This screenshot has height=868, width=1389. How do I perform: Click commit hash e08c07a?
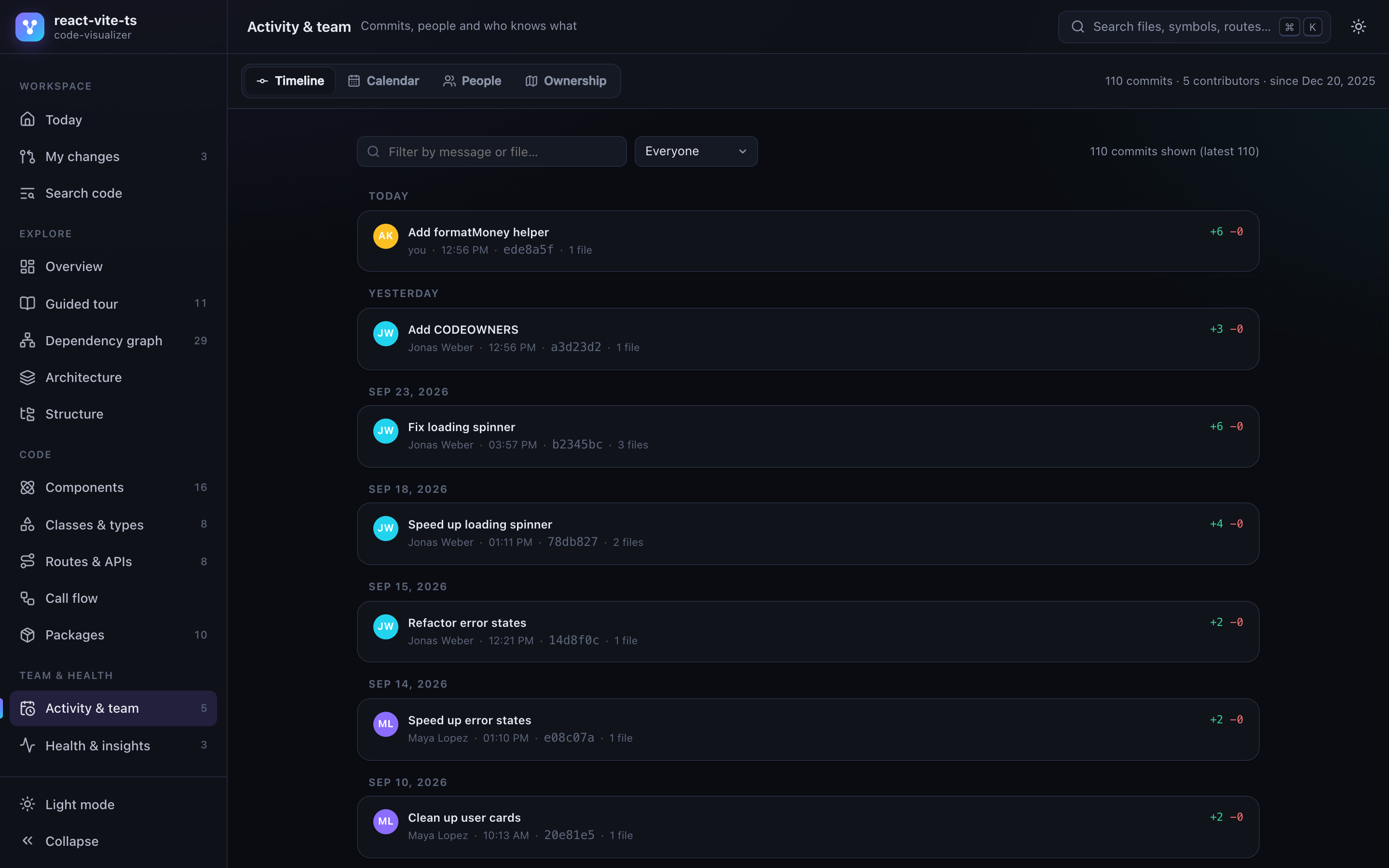click(569, 738)
